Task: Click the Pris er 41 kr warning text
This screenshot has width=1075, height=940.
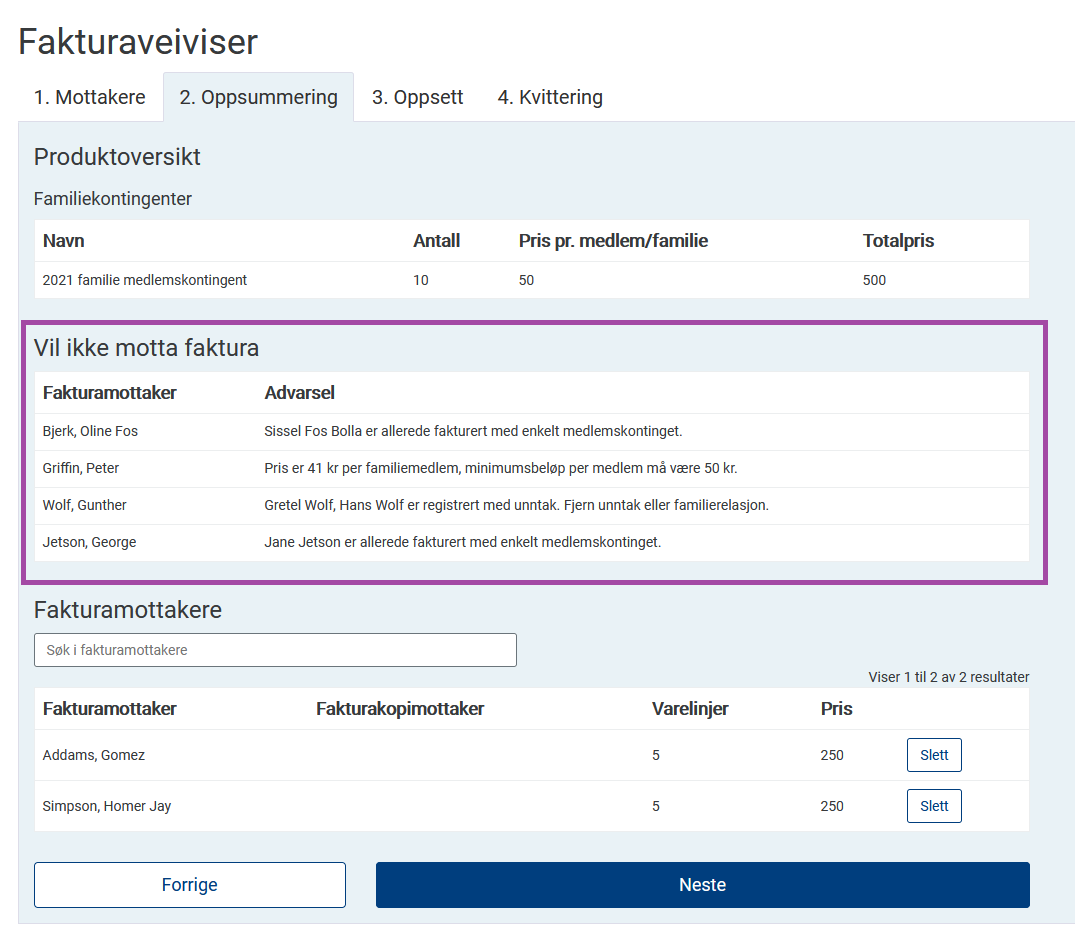Action: pos(500,468)
